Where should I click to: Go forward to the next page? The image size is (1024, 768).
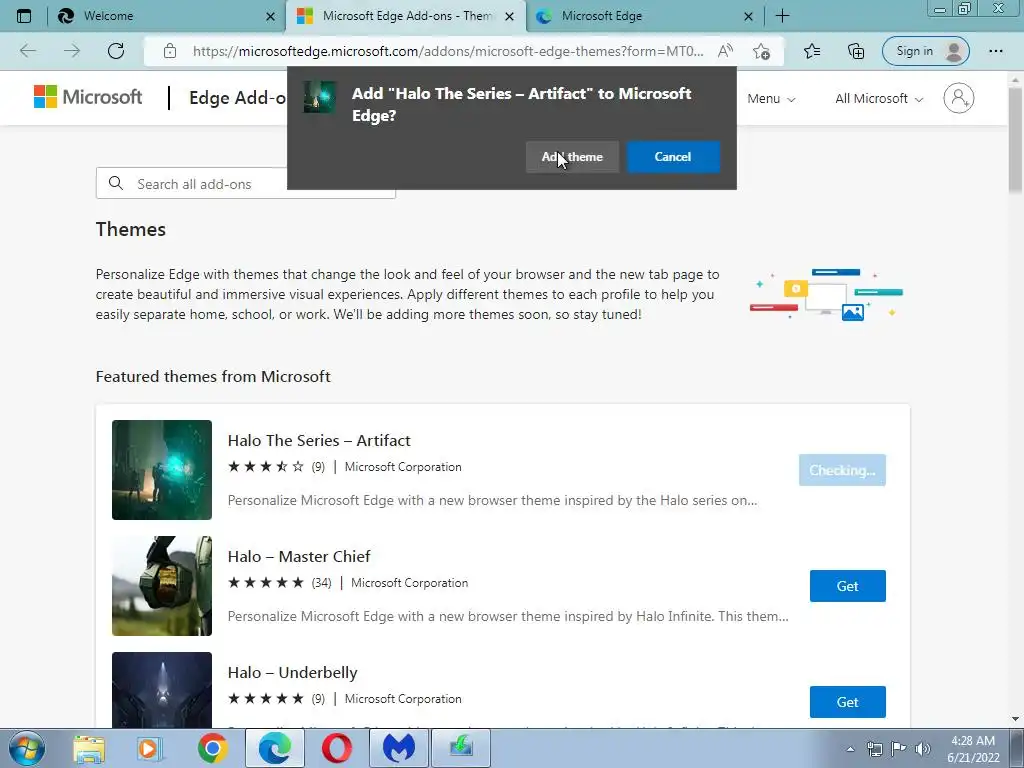[72, 51]
